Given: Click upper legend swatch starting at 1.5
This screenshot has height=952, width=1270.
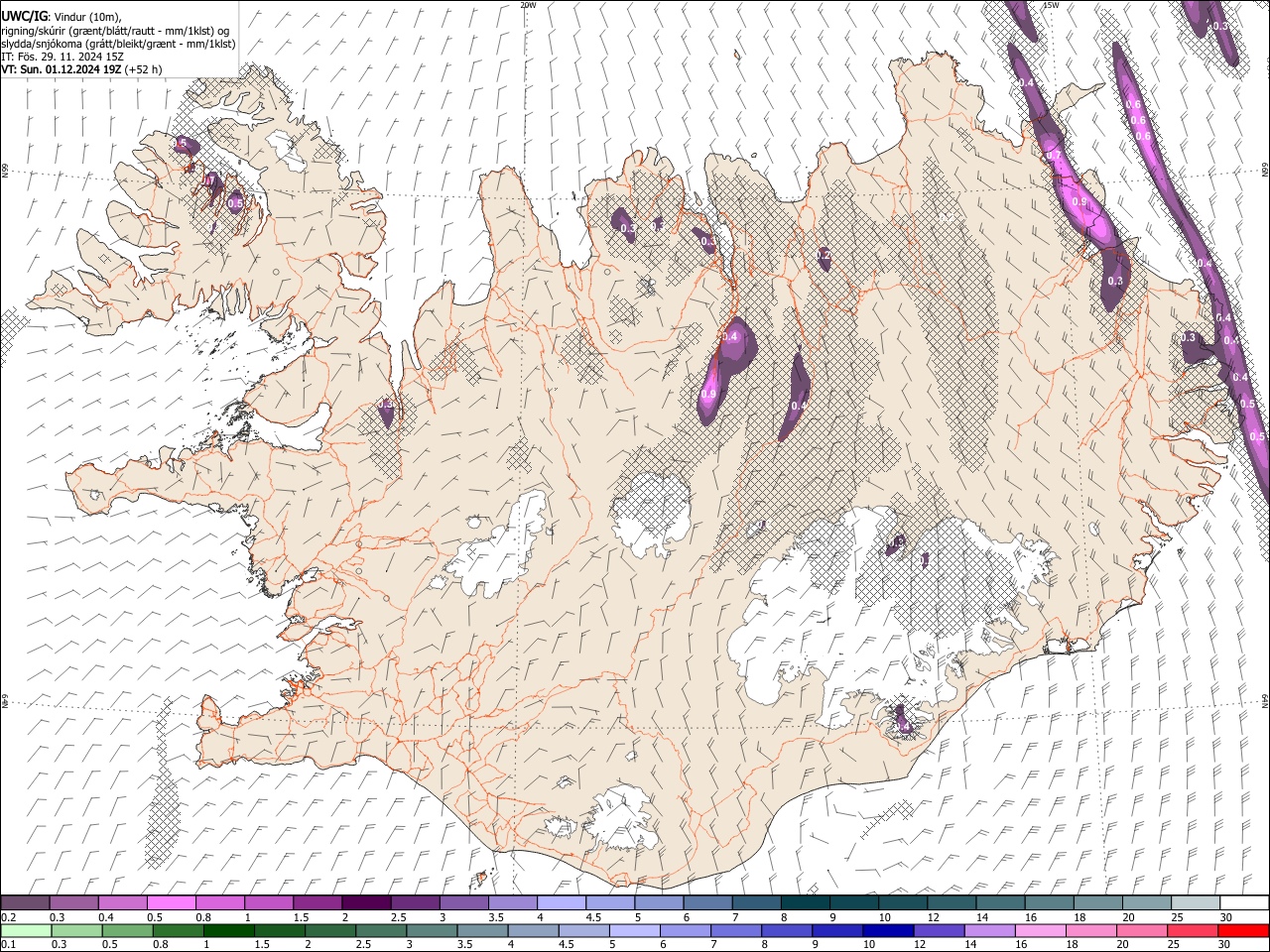Looking at the screenshot, I should 317,902.
